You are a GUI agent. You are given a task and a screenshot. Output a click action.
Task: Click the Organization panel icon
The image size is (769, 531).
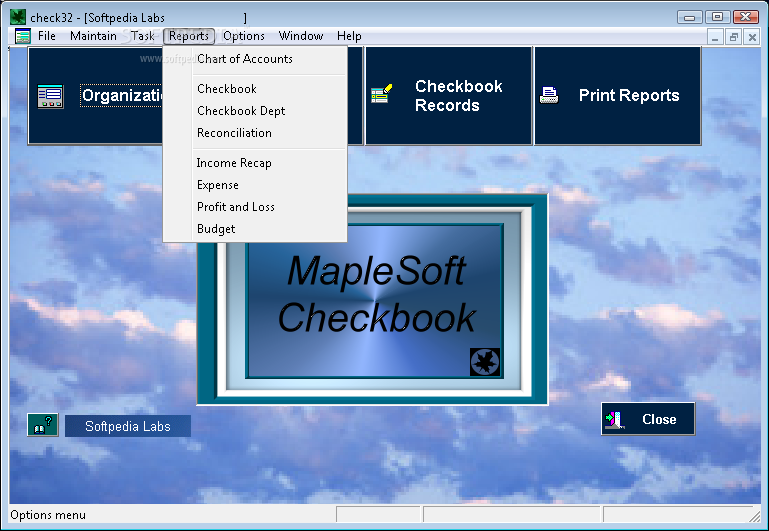click(51, 96)
